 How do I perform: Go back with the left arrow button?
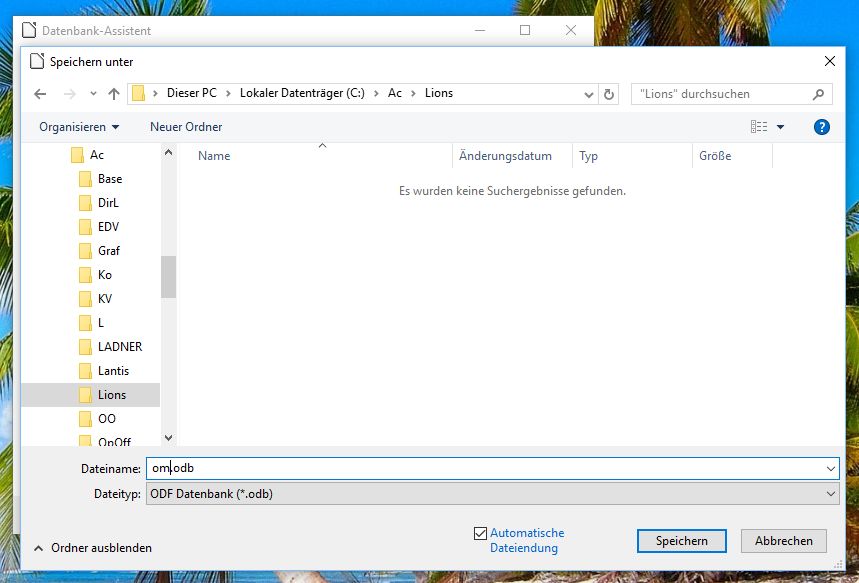click(x=40, y=94)
